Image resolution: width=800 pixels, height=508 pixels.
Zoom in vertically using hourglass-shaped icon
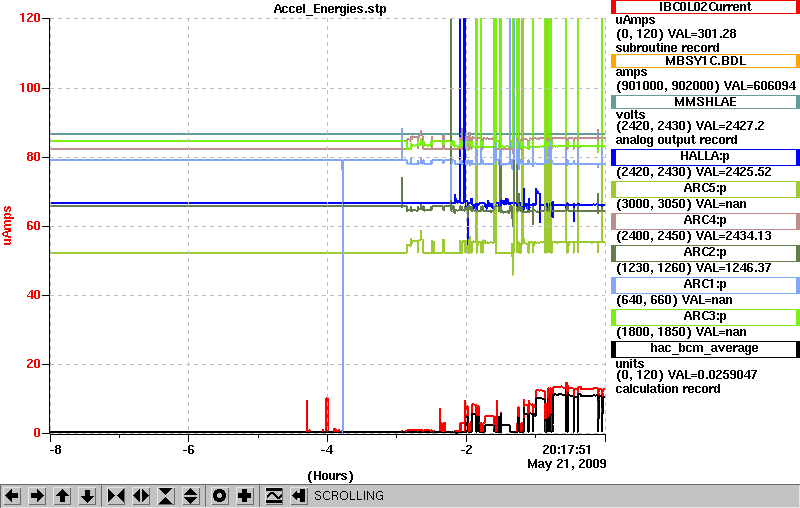[166, 496]
